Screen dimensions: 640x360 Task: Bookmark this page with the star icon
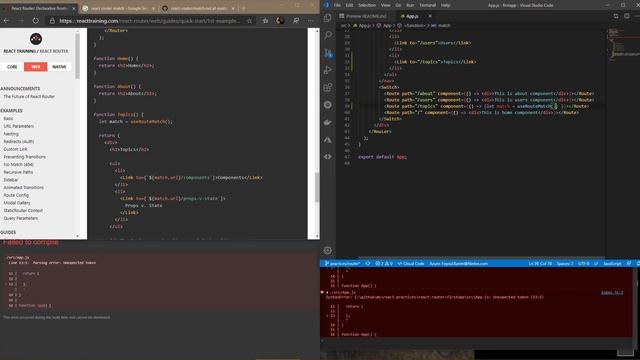point(249,21)
